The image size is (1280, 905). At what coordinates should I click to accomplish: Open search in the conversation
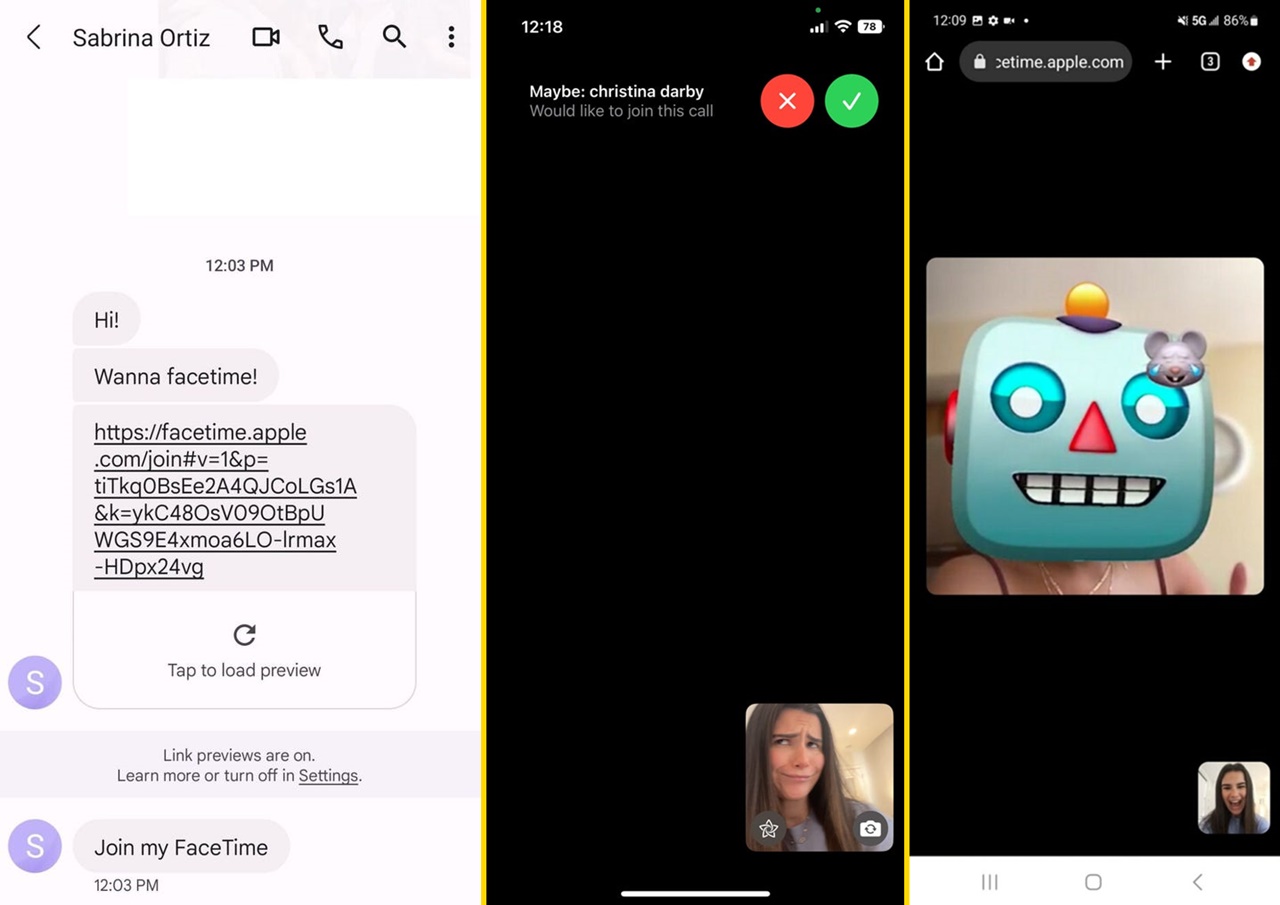(394, 37)
